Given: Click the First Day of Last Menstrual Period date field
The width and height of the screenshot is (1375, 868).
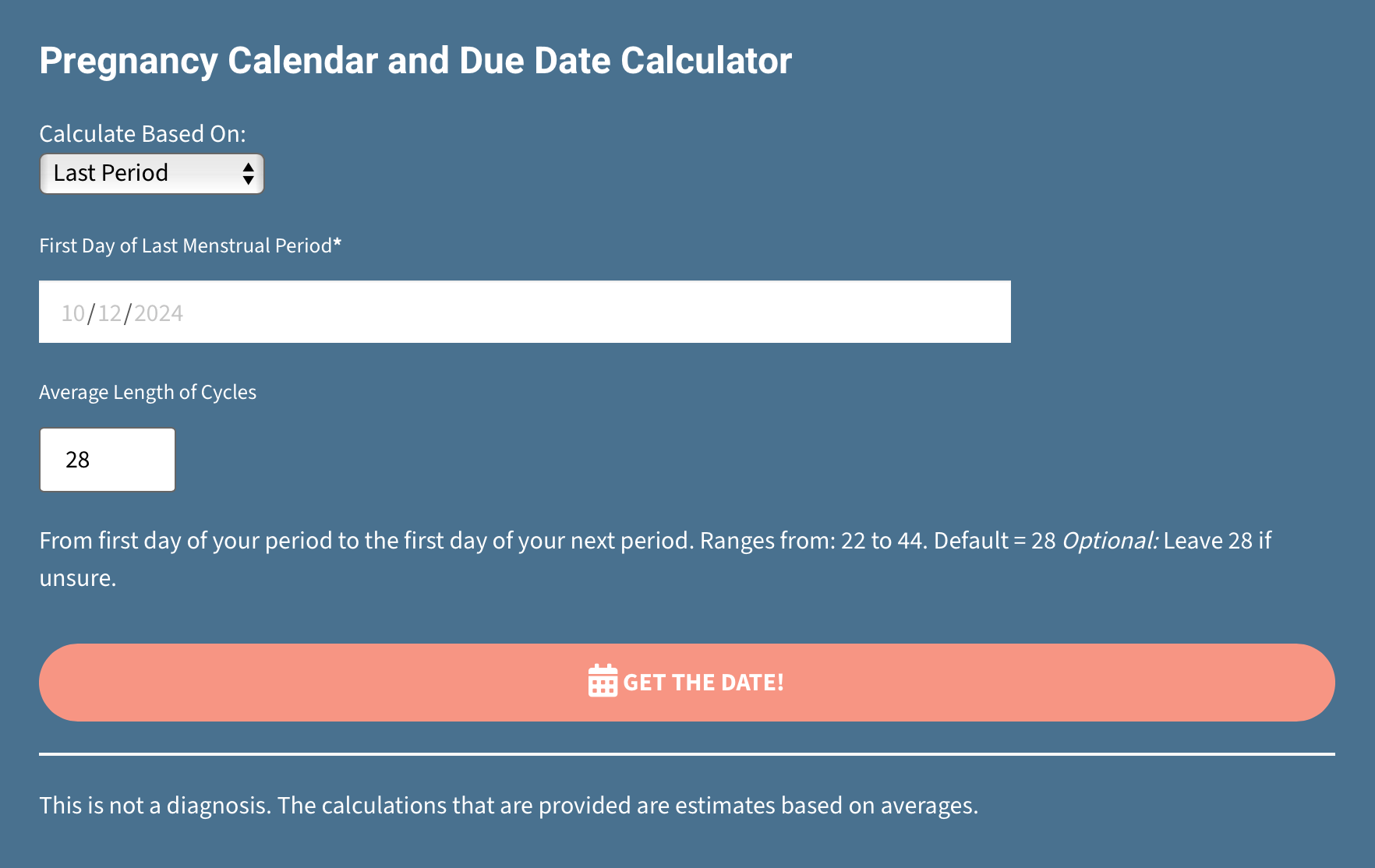Looking at the screenshot, I should point(524,311).
